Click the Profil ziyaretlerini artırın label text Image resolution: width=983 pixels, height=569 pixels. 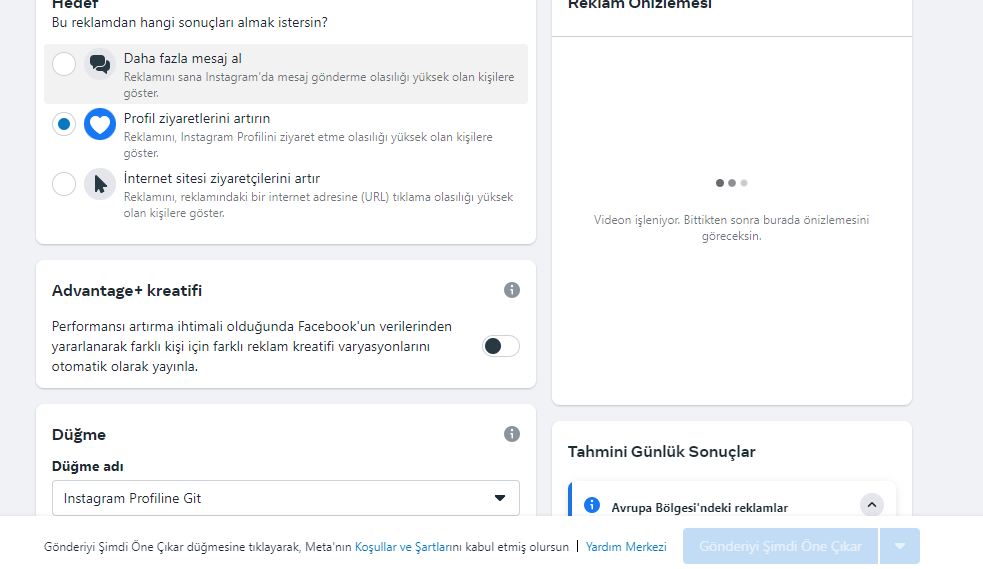point(197,118)
